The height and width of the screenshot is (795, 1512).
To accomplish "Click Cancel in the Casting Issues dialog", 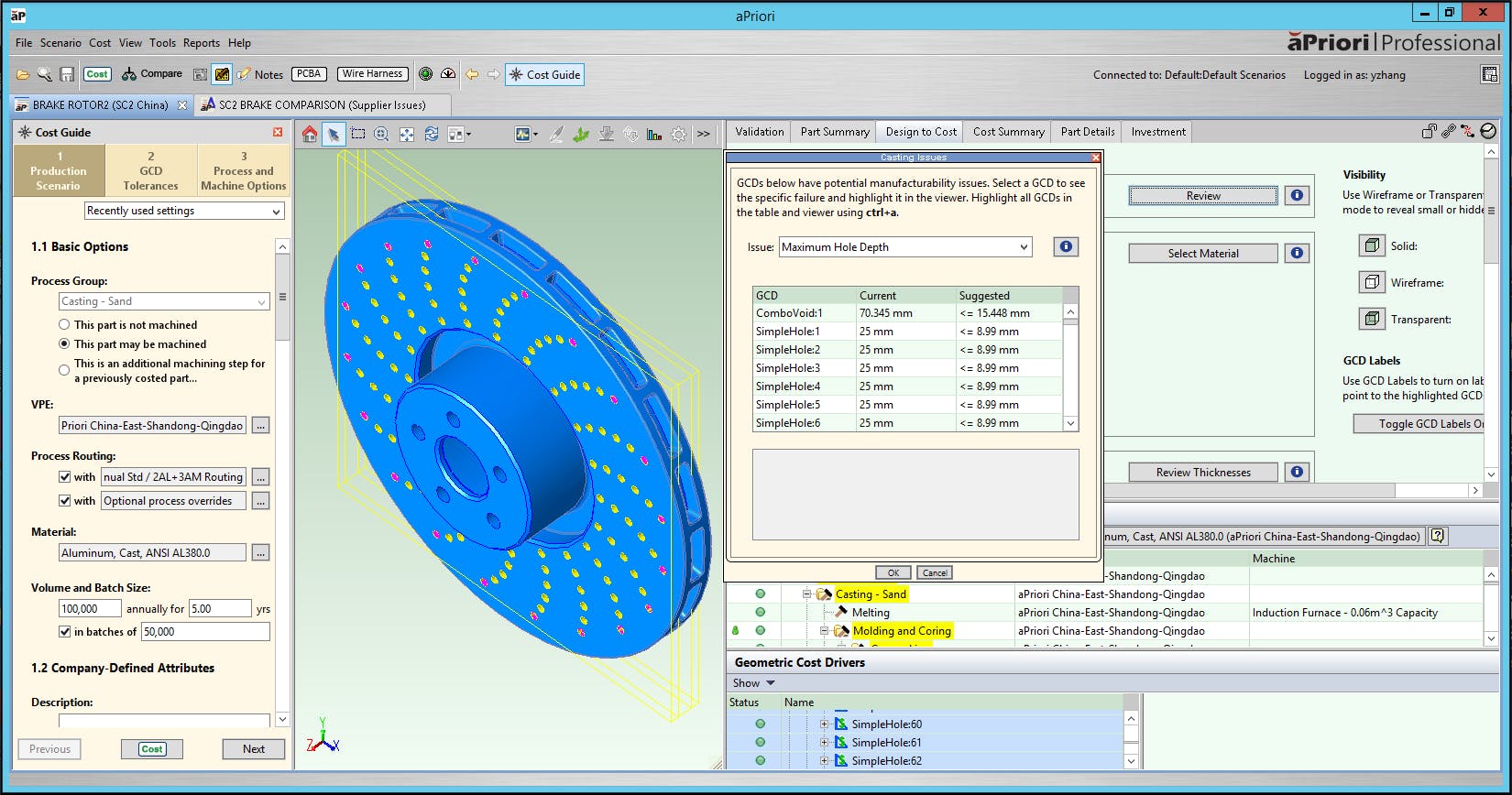I will pyautogui.click(x=935, y=572).
